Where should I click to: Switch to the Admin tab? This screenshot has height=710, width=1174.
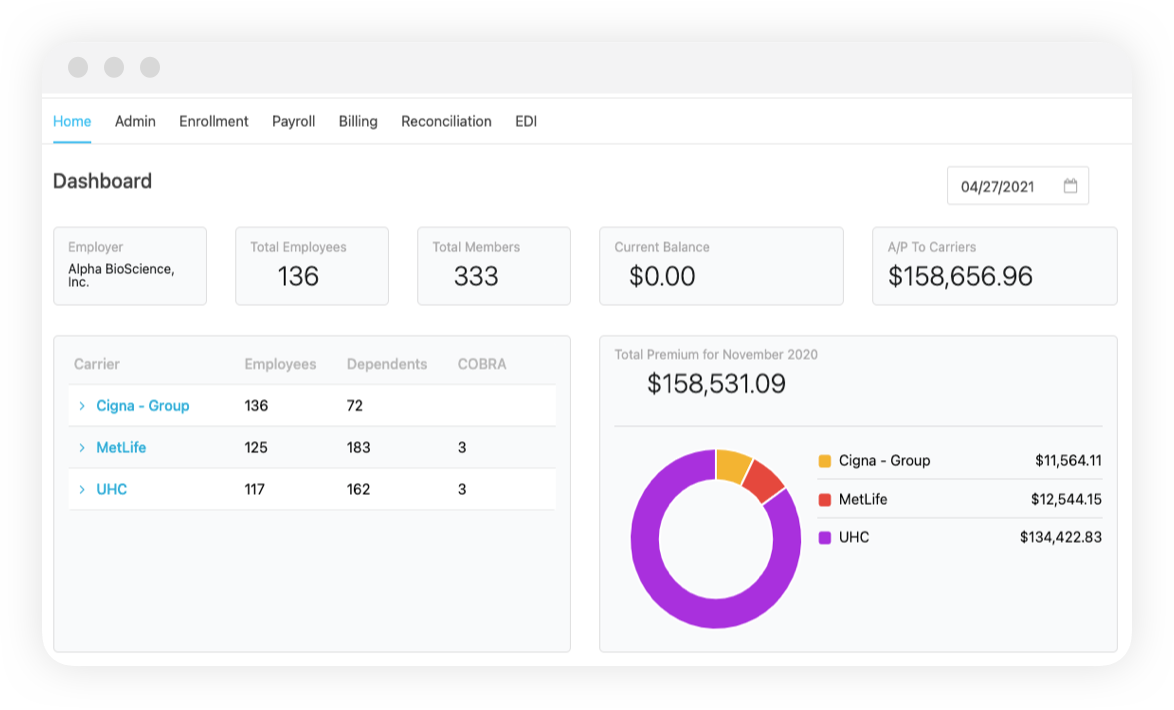pos(135,121)
